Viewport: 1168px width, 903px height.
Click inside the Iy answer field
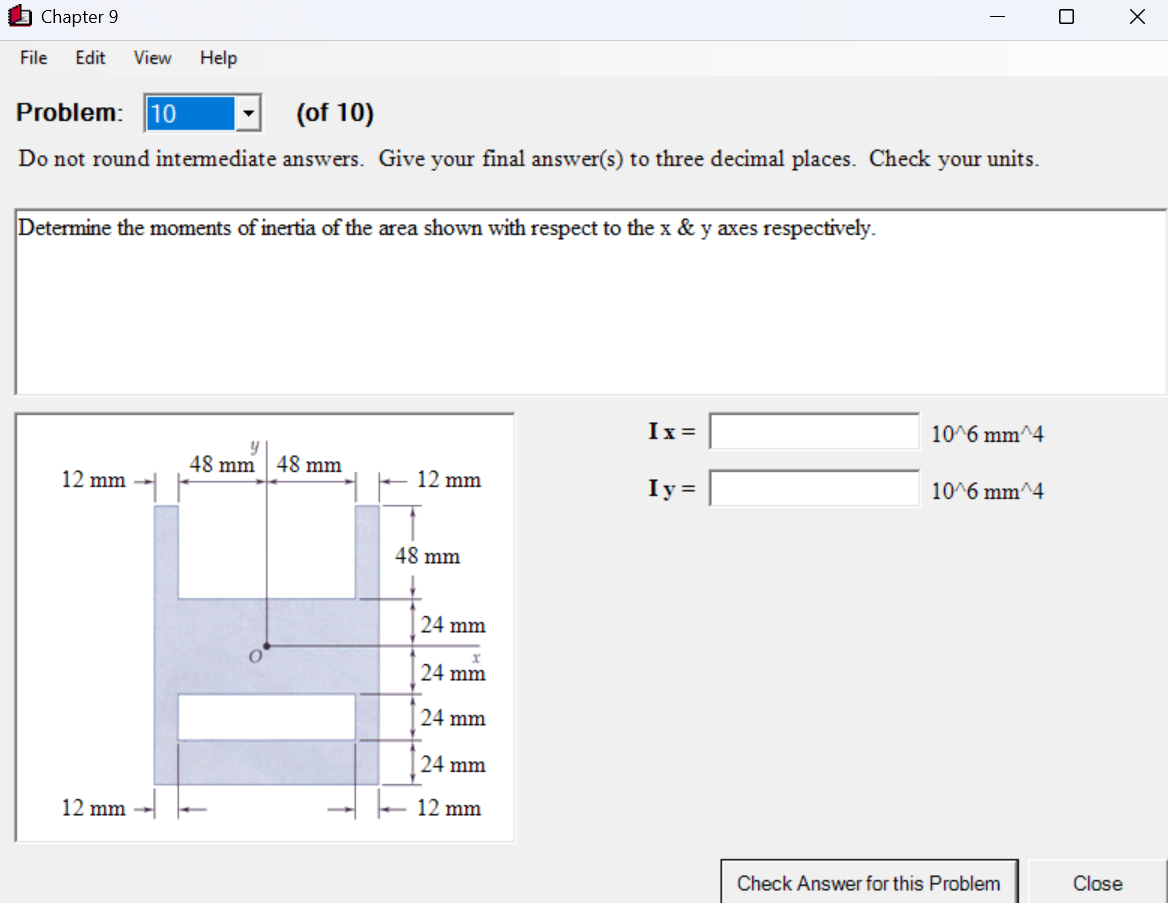(x=813, y=488)
